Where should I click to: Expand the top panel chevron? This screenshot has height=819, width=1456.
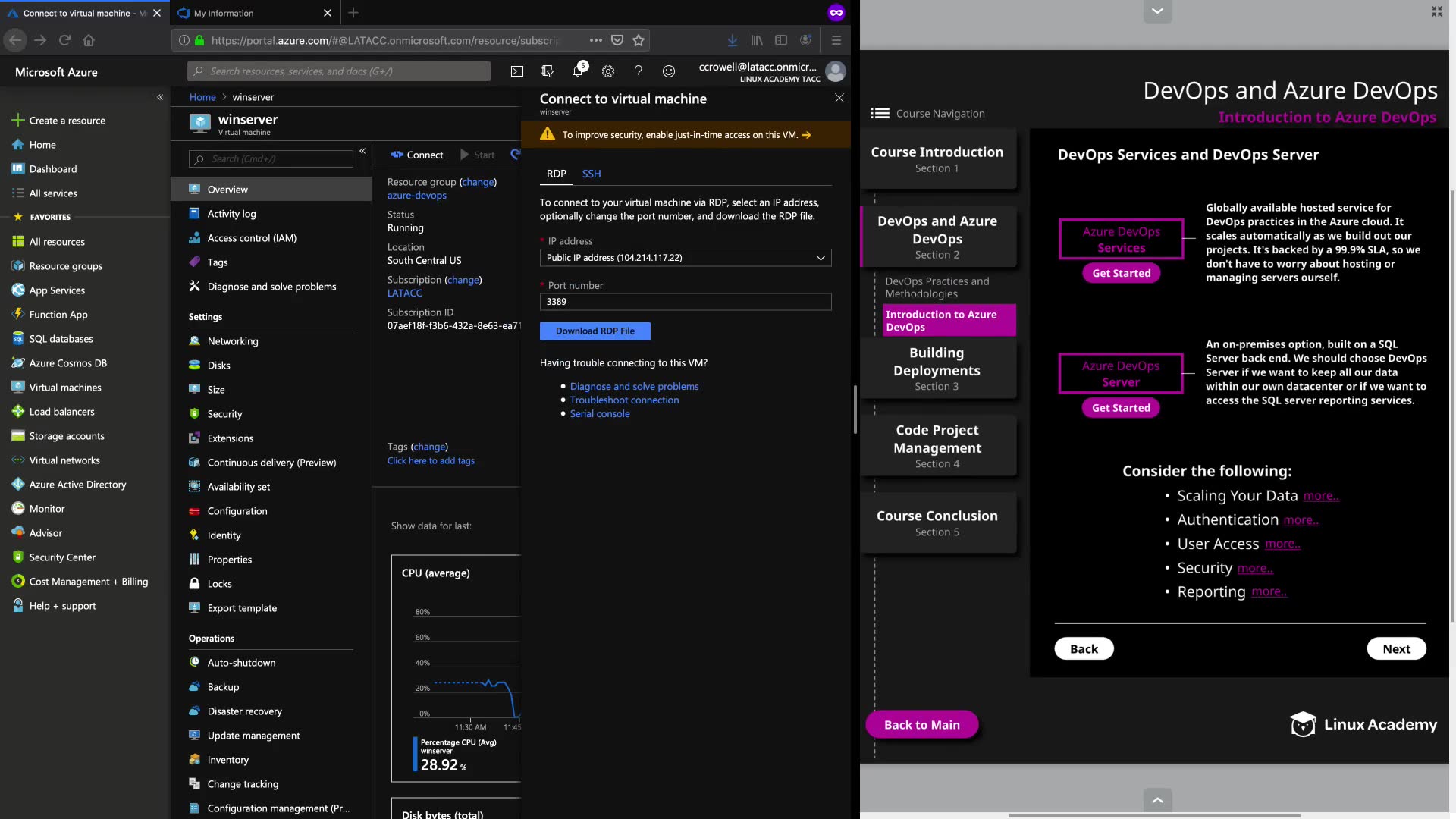pos(1157,11)
